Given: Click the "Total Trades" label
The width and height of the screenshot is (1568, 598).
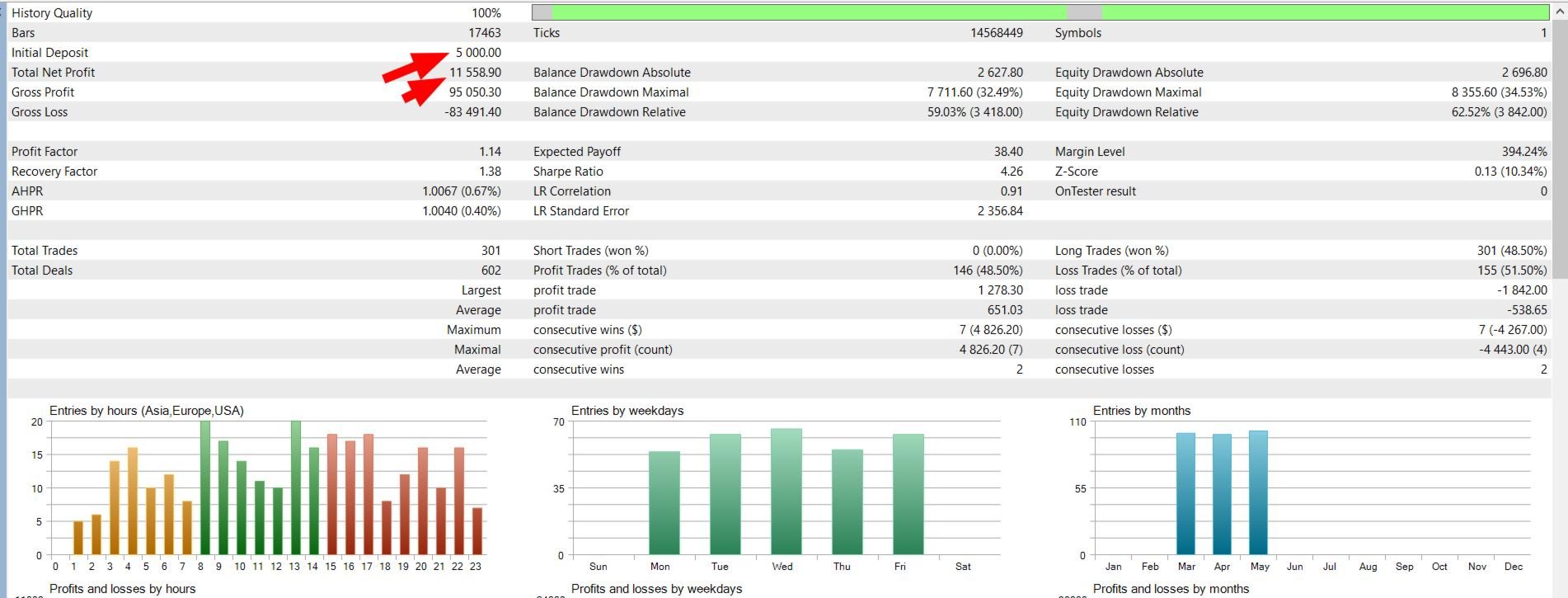Looking at the screenshot, I should pyautogui.click(x=45, y=251).
